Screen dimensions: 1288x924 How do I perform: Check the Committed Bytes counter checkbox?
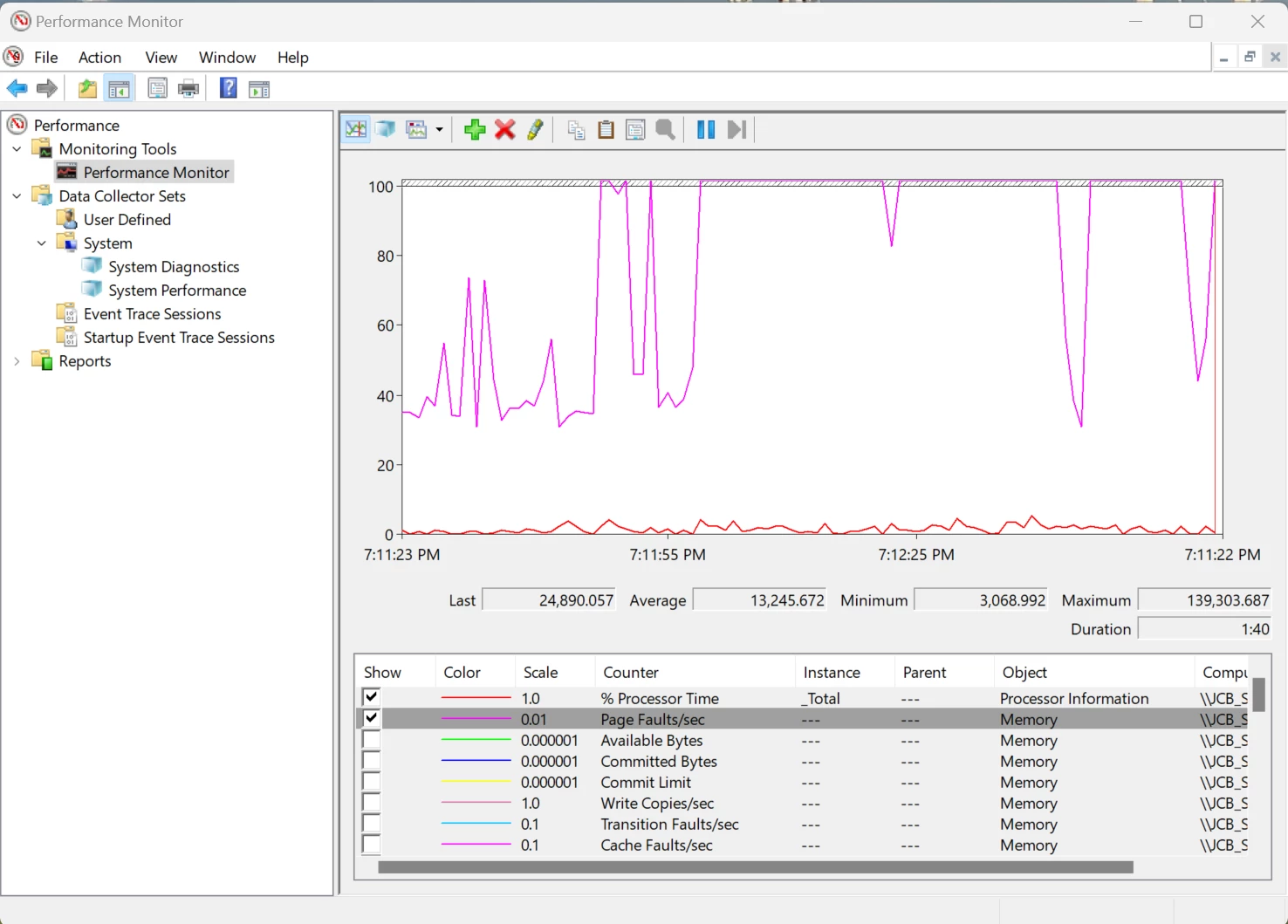[371, 760]
